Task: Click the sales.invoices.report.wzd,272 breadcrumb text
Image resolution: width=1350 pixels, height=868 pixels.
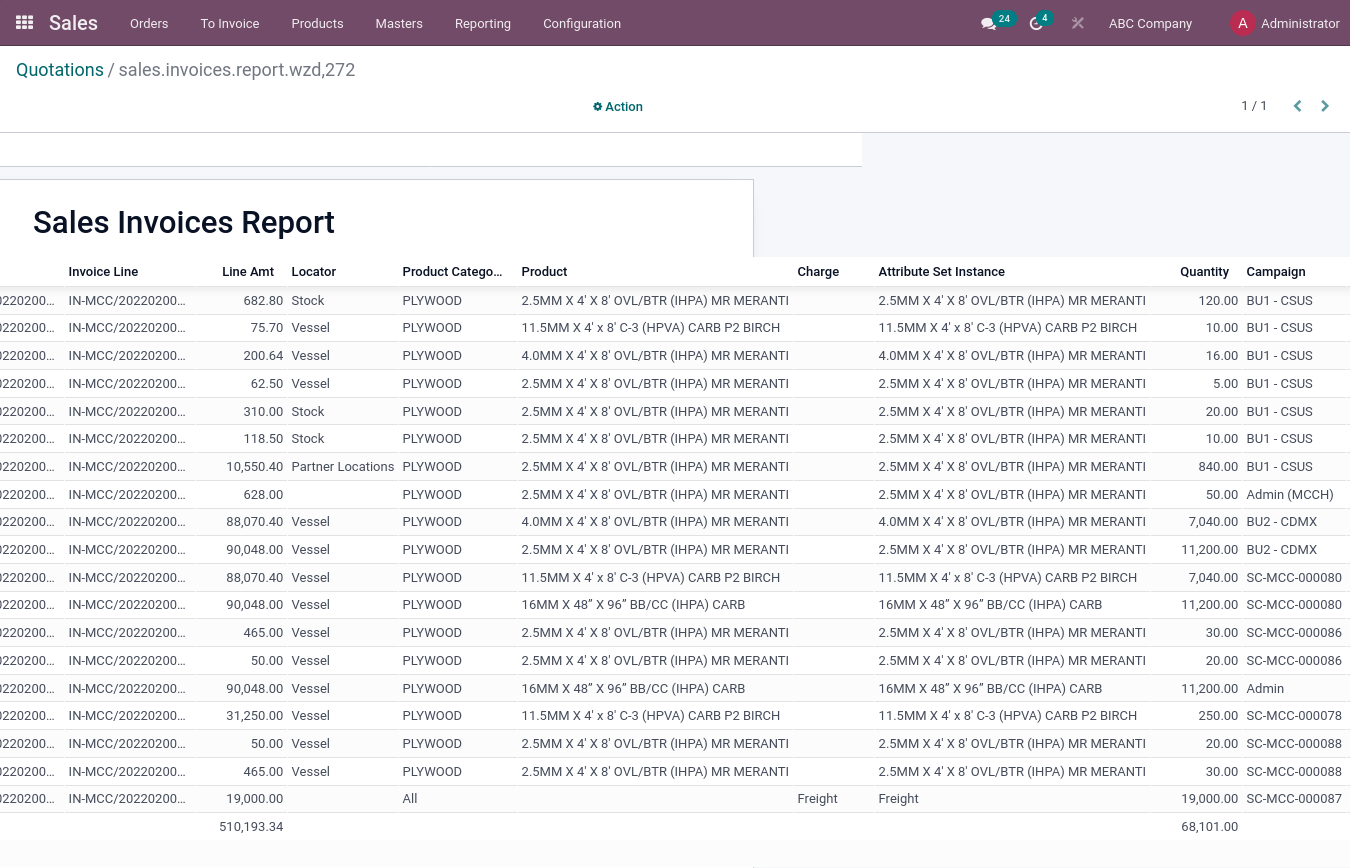Action: (236, 70)
